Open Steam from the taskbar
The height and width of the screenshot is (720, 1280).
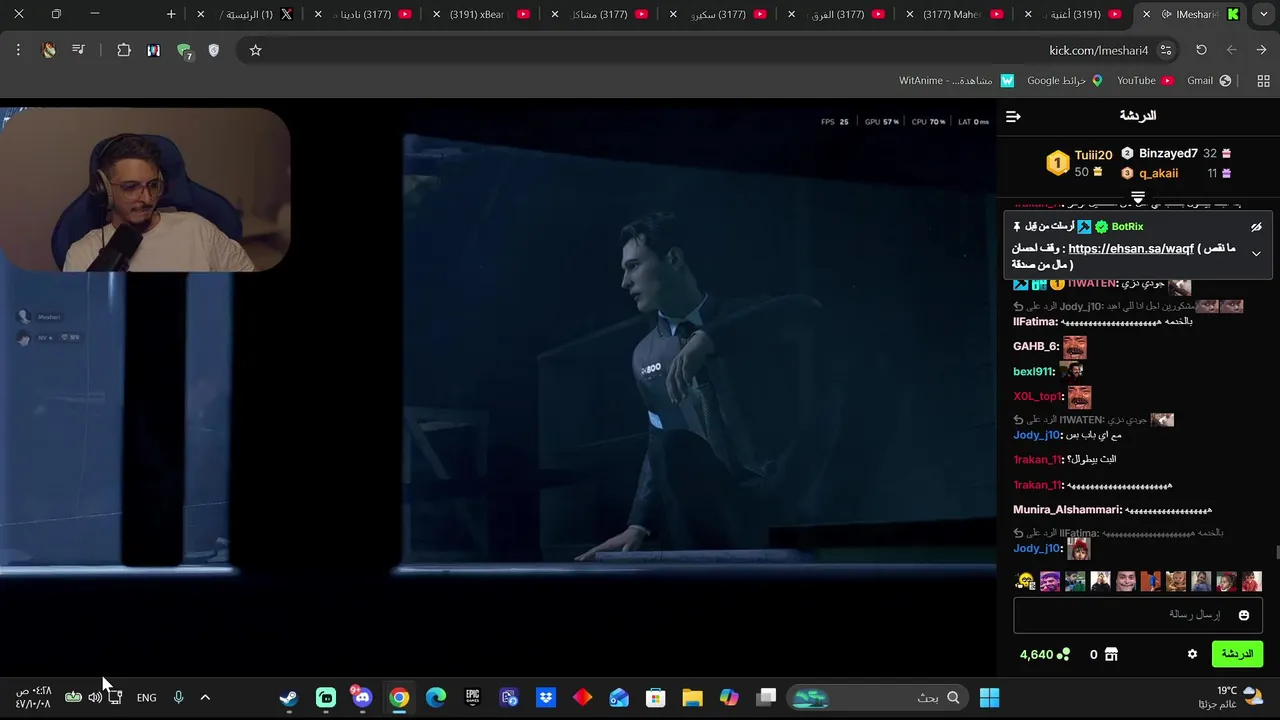pyautogui.click(x=289, y=697)
